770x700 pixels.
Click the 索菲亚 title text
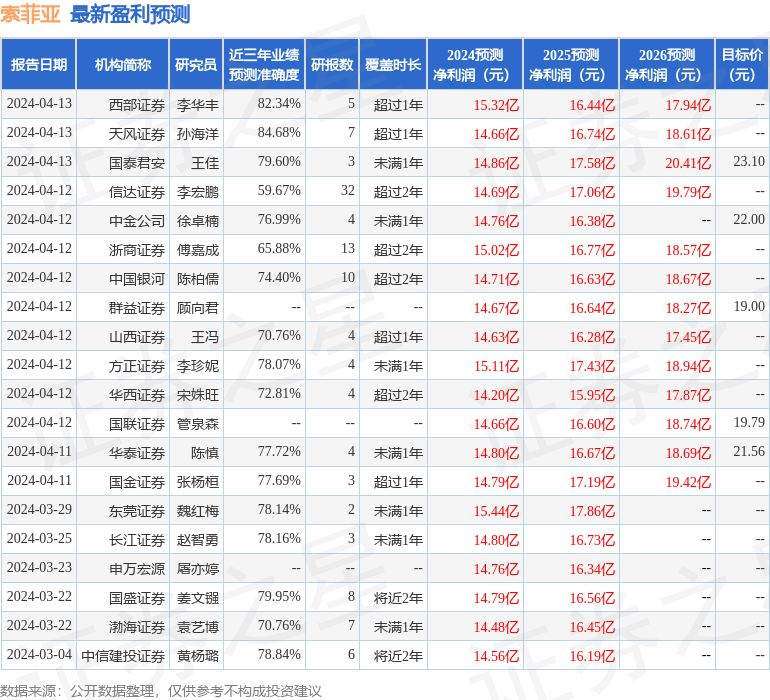(x=30, y=15)
